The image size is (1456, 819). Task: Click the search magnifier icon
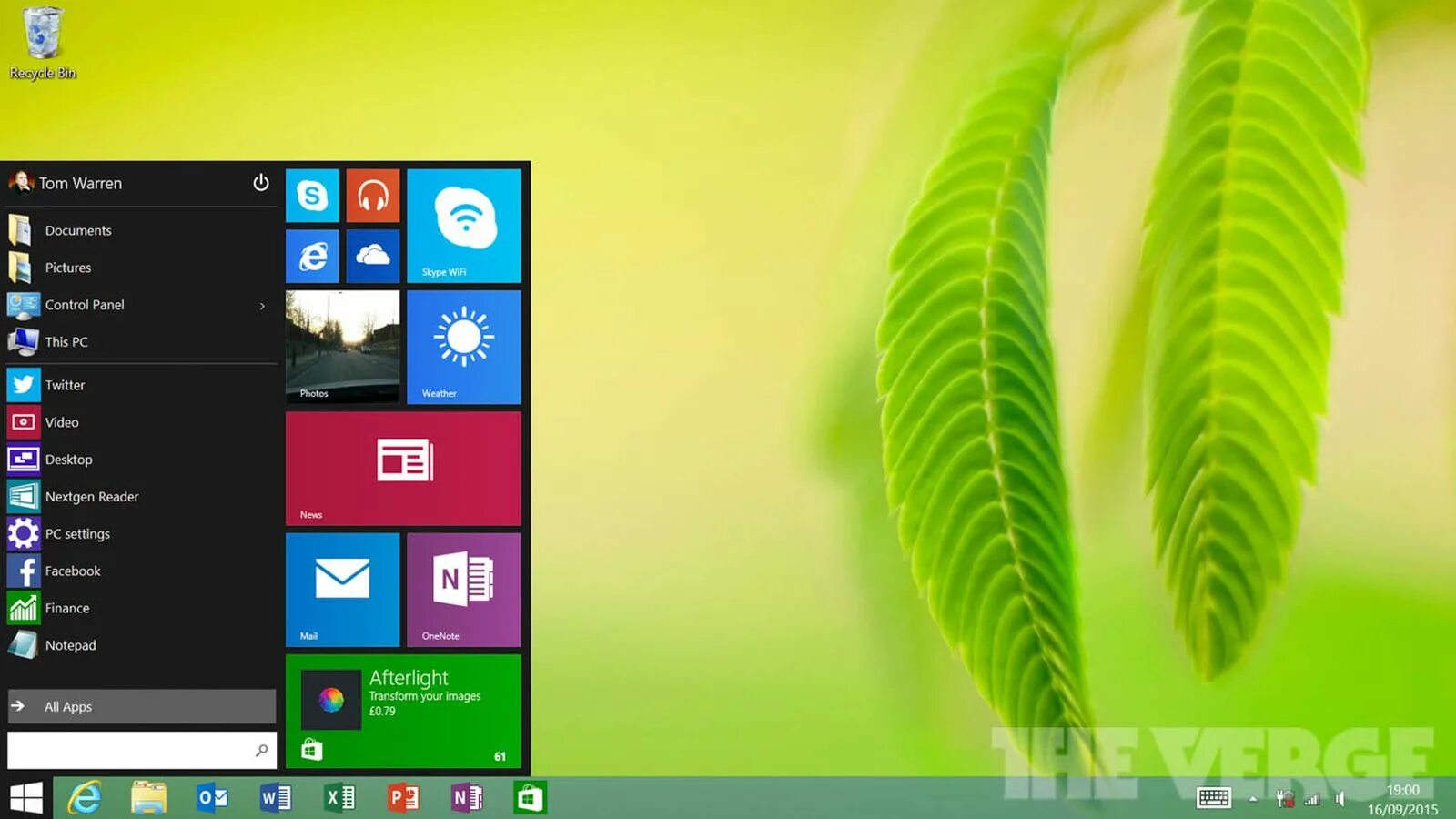click(262, 751)
